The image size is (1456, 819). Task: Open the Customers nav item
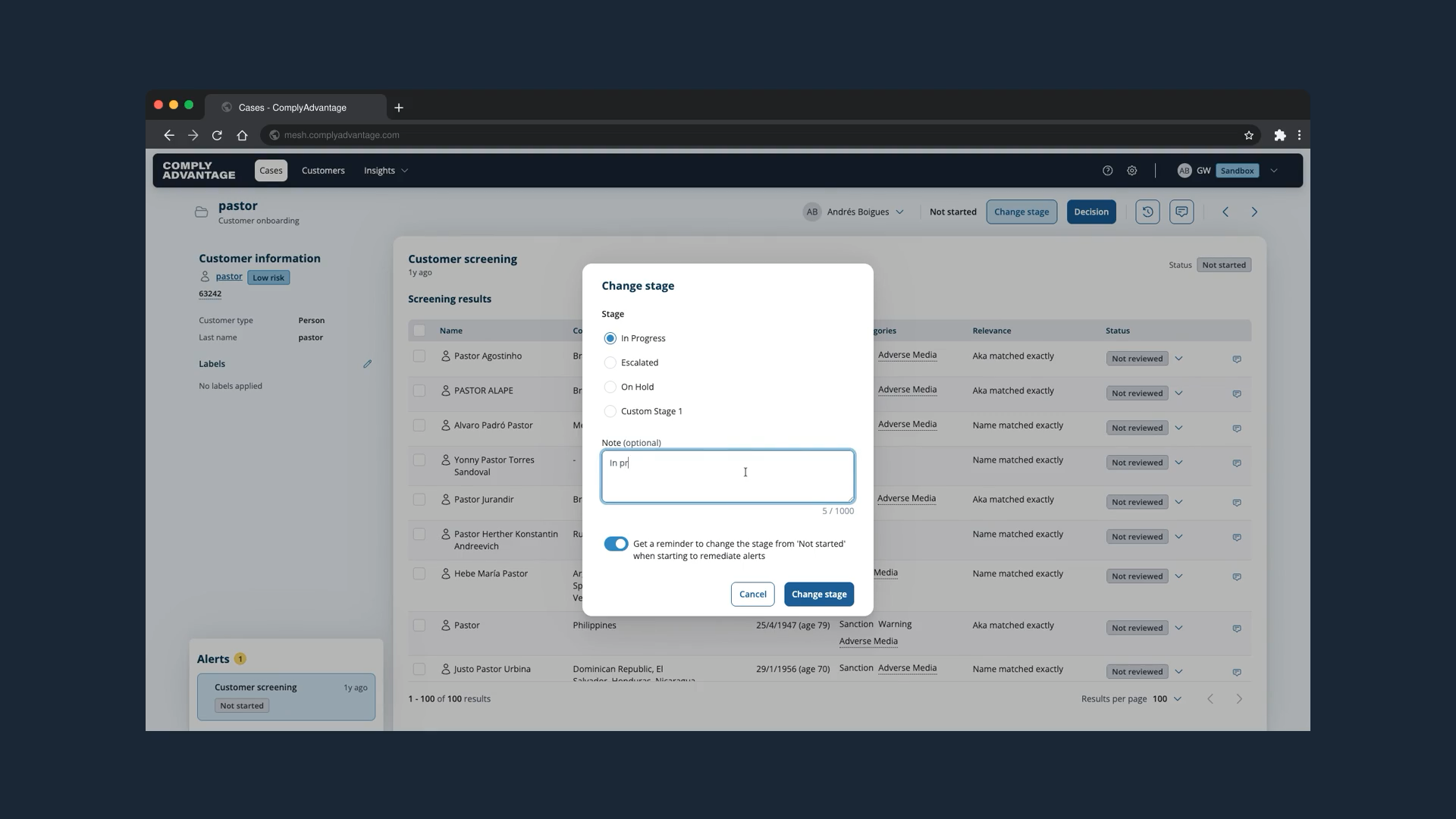(x=323, y=171)
